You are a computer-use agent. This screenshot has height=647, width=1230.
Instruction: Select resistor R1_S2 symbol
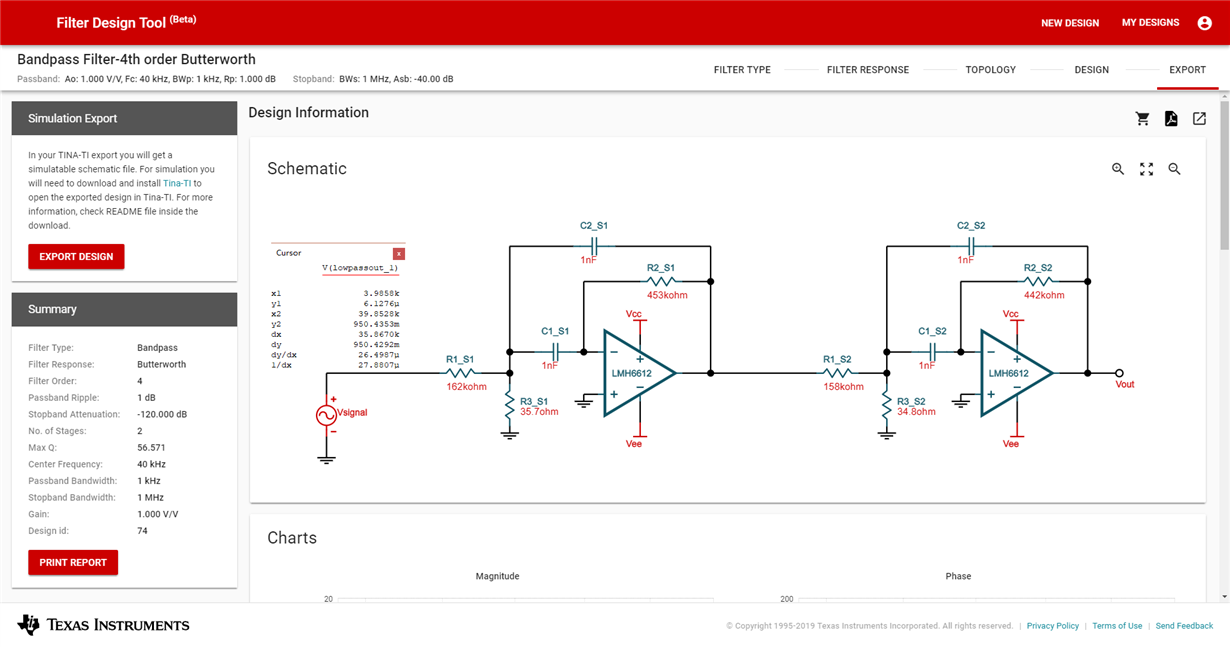838,373
